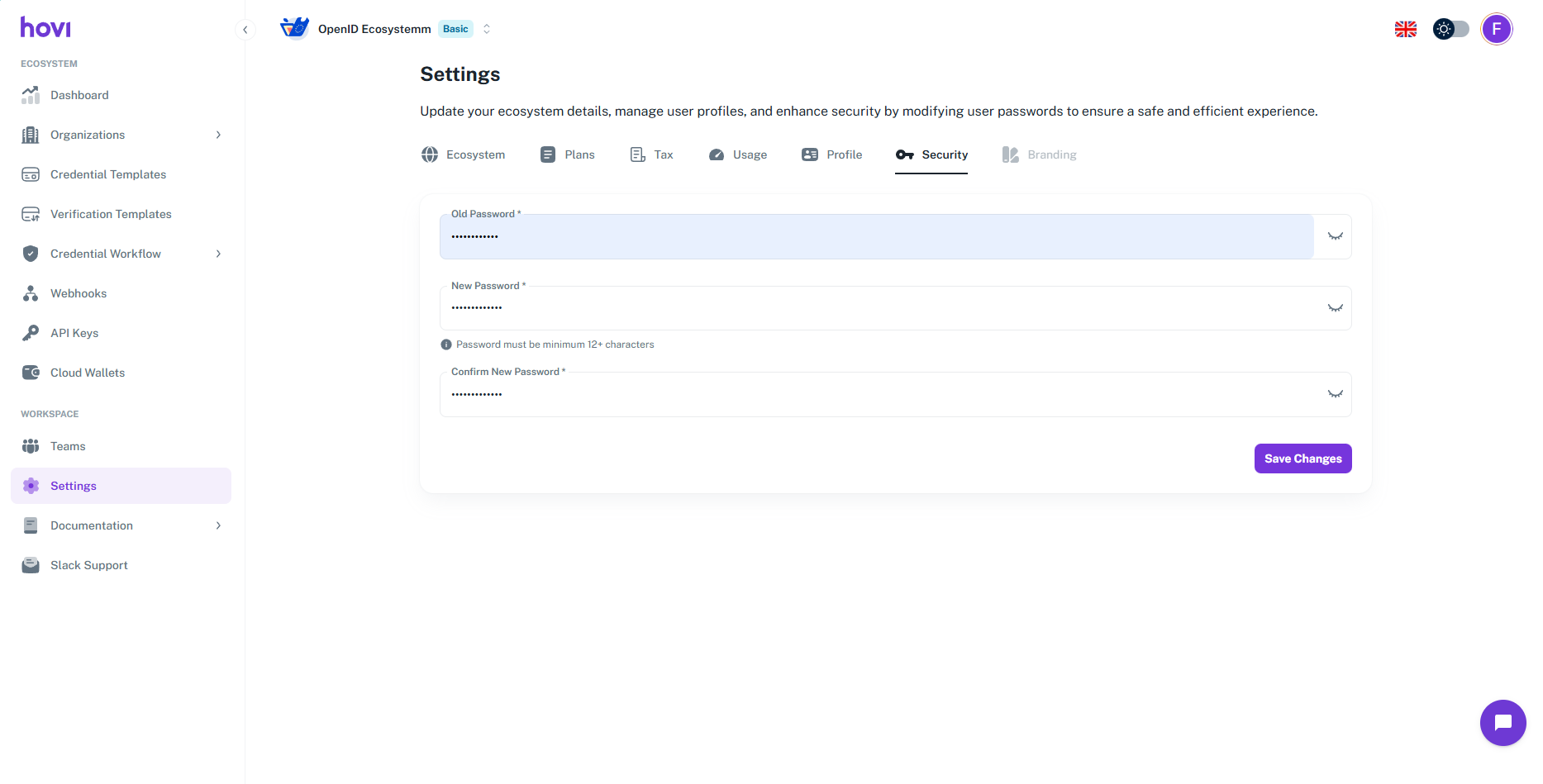Collapse the sidebar with the arrow button

pyautogui.click(x=245, y=30)
